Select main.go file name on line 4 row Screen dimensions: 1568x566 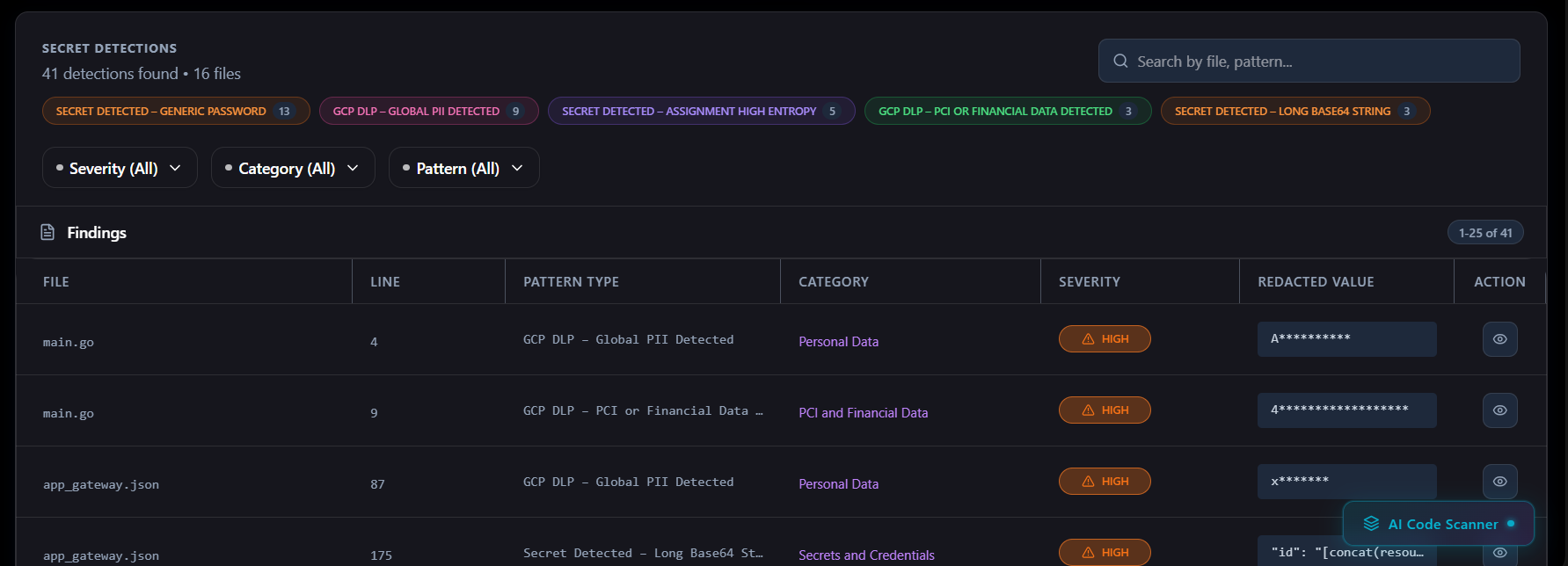69,343
